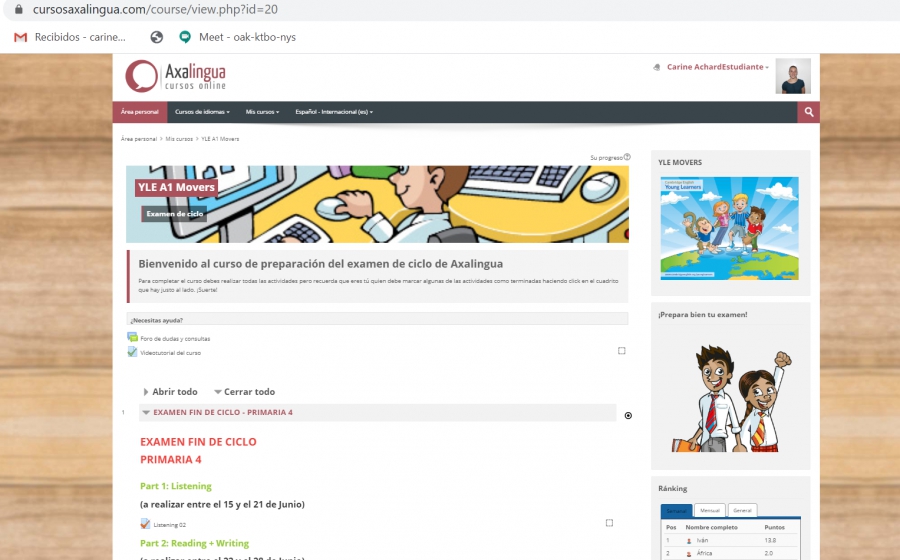900x560 pixels.
Task: Click Iván's user icon in ranking
Action: point(689,540)
